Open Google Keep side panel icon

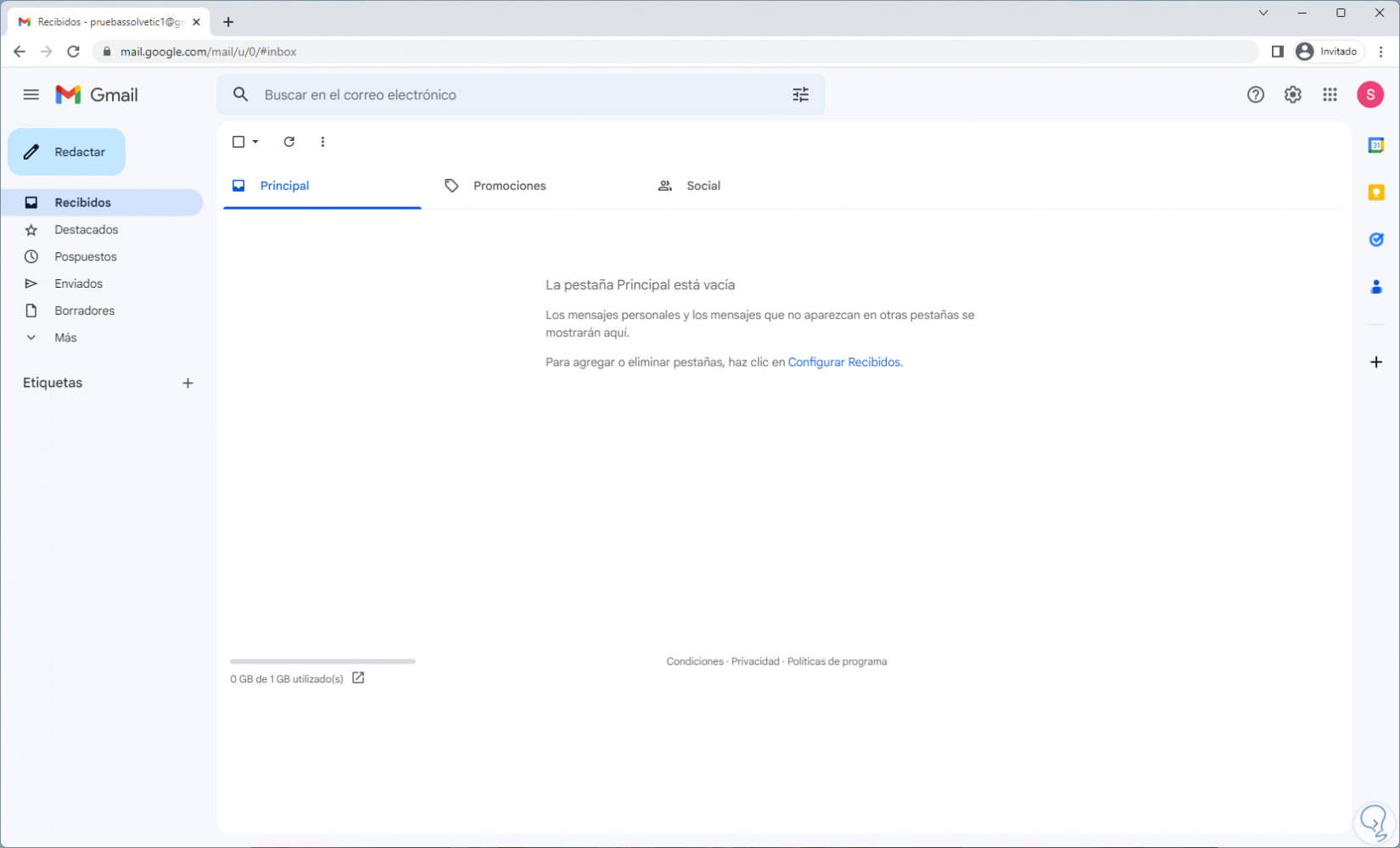[1375, 193]
